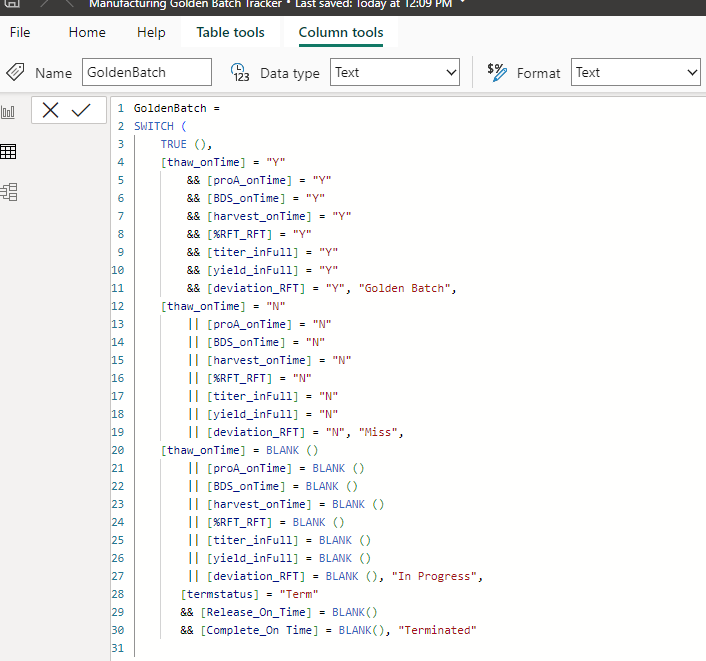The height and width of the screenshot is (661, 706).
Task: Click [BDS_onTime] on line 22
Action: pyautogui.click(x=246, y=486)
